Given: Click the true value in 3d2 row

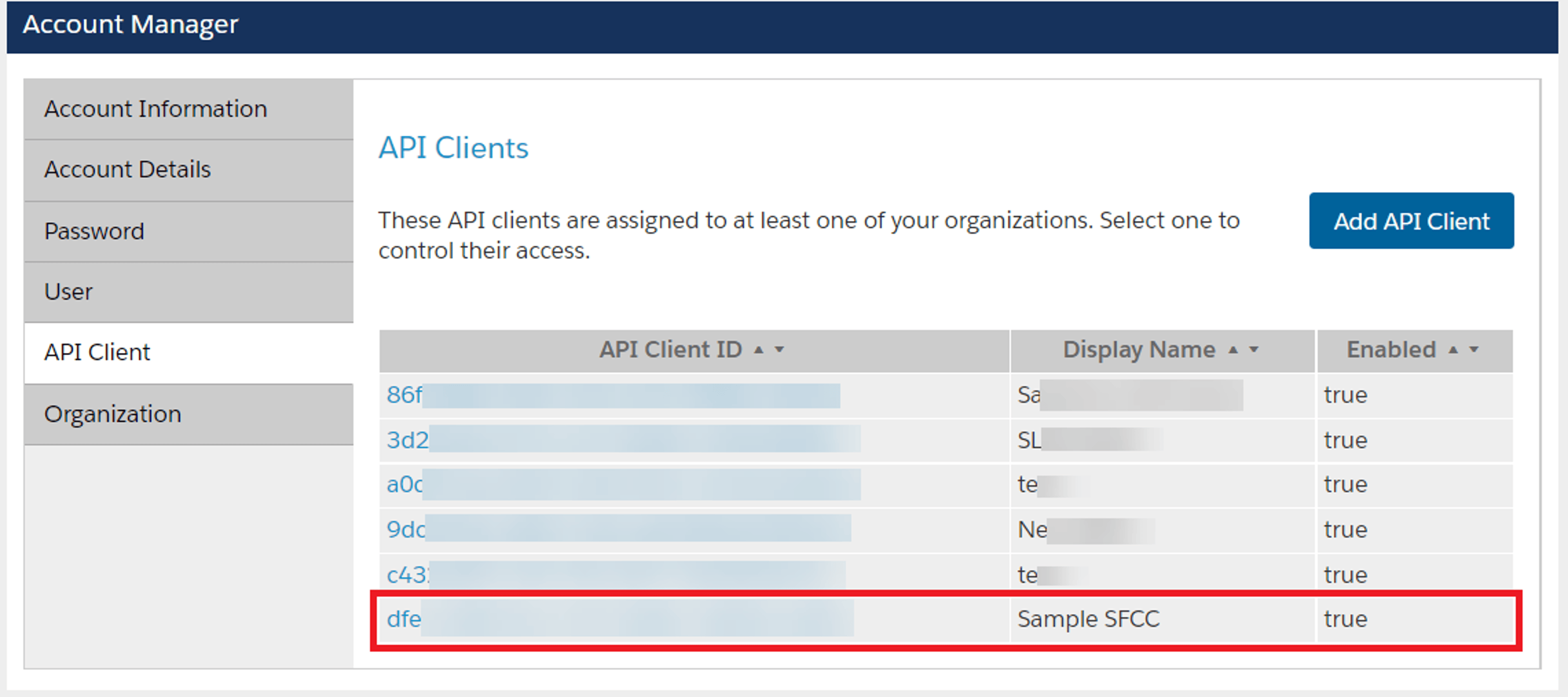Looking at the screenshot, I should (x=1346, y=440).
